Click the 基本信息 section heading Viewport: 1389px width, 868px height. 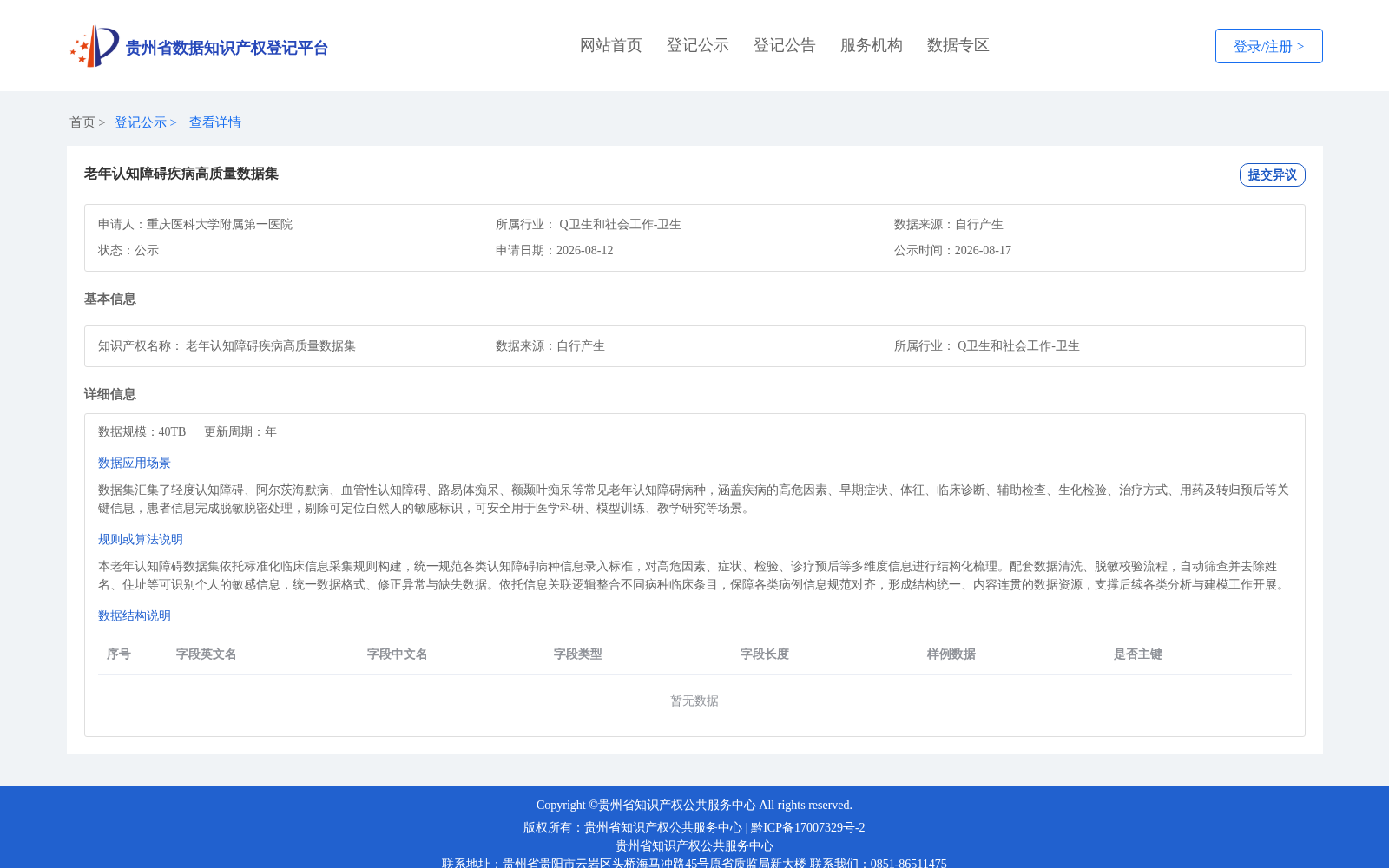(x=110, y=299)
